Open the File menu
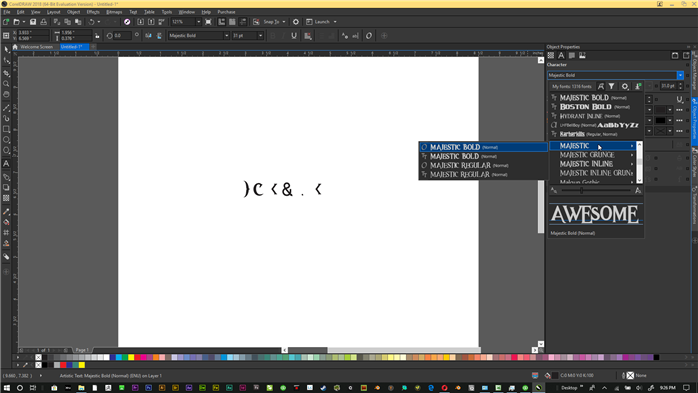Screen dimensions: 698x393 pyautogui.click(x=7, y=12)
